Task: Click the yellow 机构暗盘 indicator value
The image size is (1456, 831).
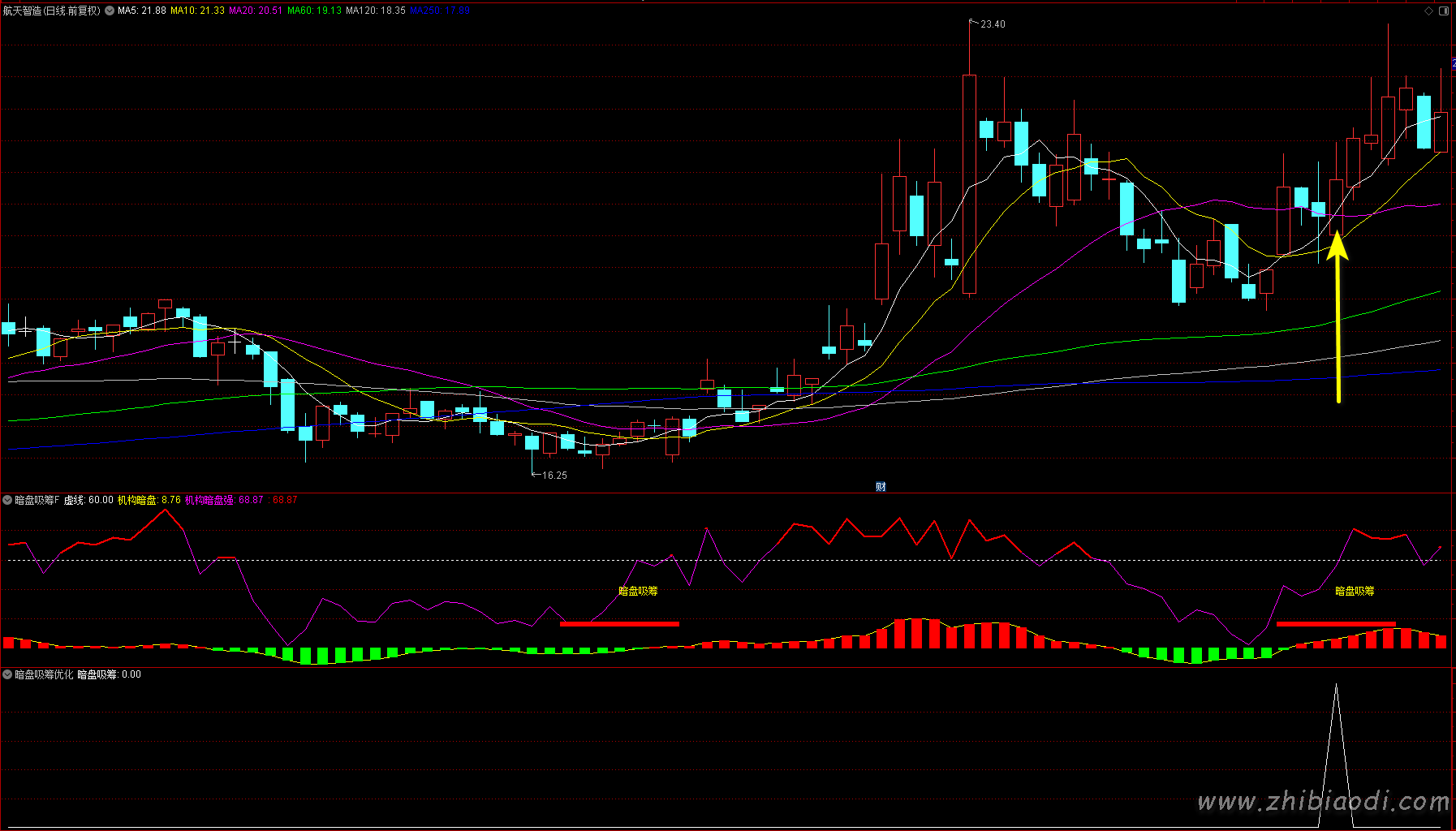Action: coord(149,500)
